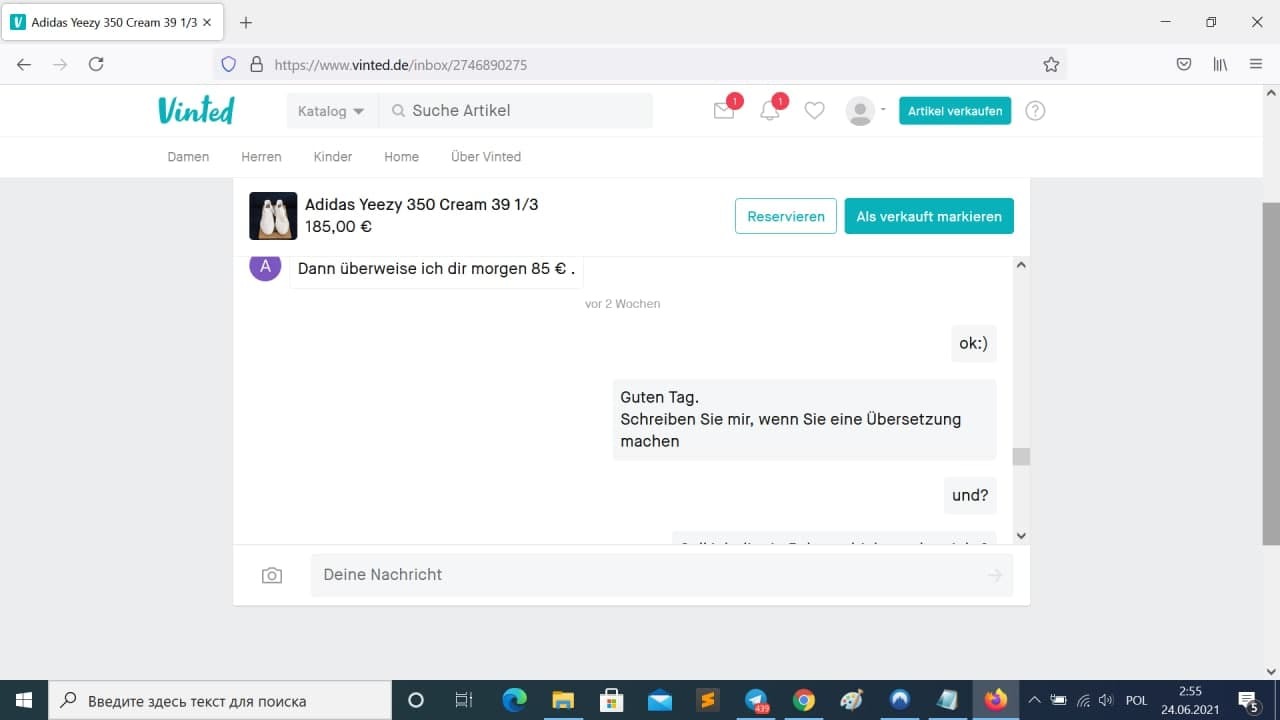Click the Windows taskbar search box
This screenshot has height=720, width=1280.
click(220, 700)
